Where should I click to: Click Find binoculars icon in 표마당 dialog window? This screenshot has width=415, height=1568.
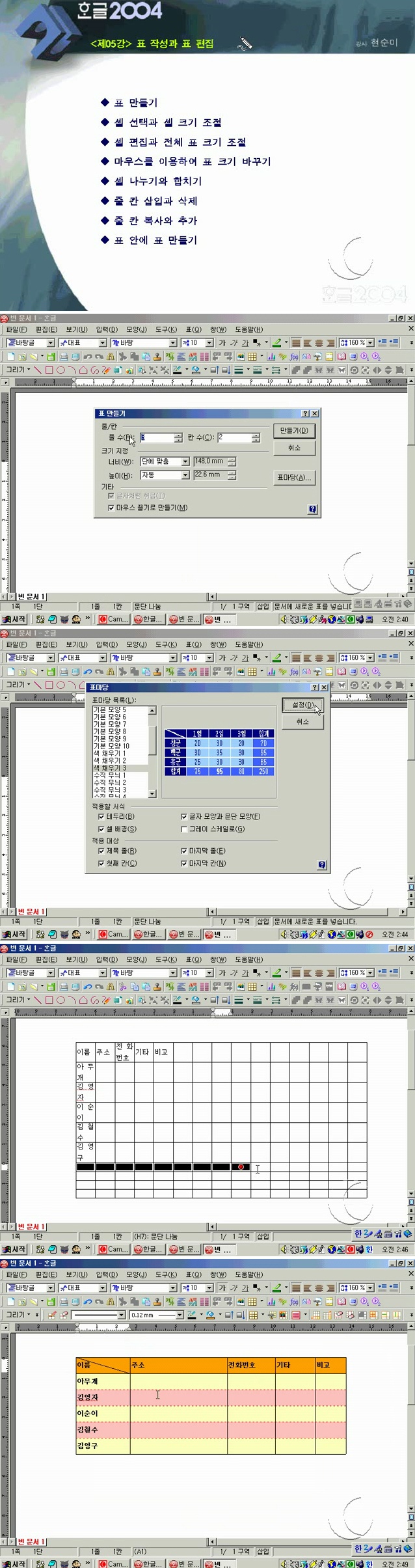tap(110, 672)
